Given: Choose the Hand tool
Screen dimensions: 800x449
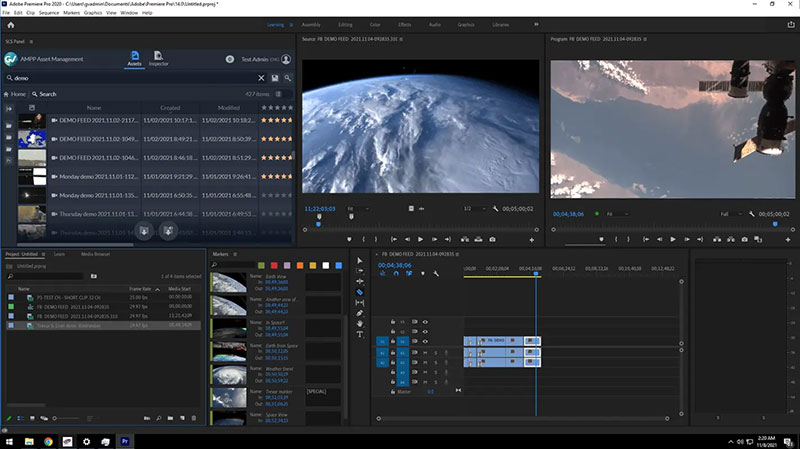Looking at the screenshot, I should tap(360, 323).
